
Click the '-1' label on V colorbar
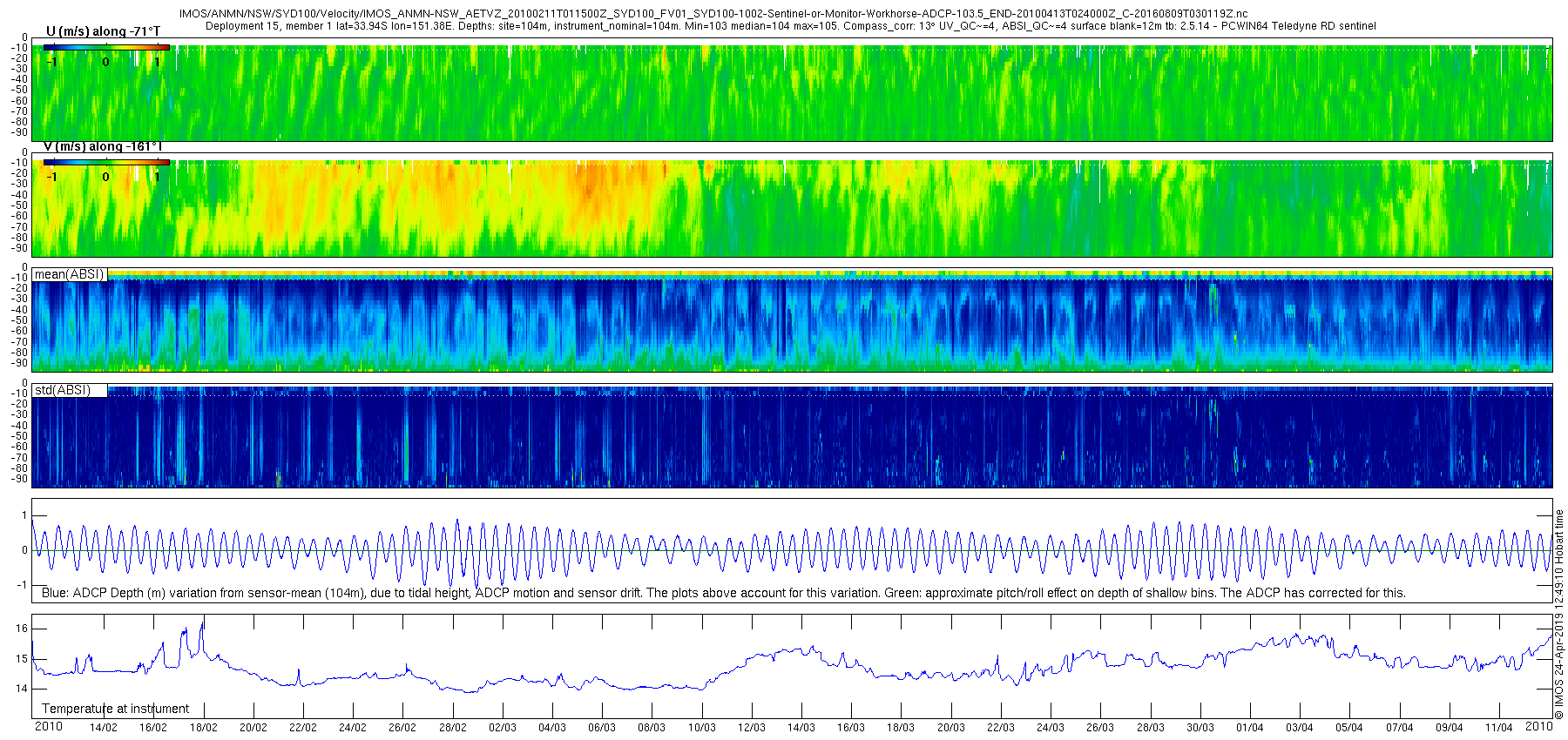point(51,177)
